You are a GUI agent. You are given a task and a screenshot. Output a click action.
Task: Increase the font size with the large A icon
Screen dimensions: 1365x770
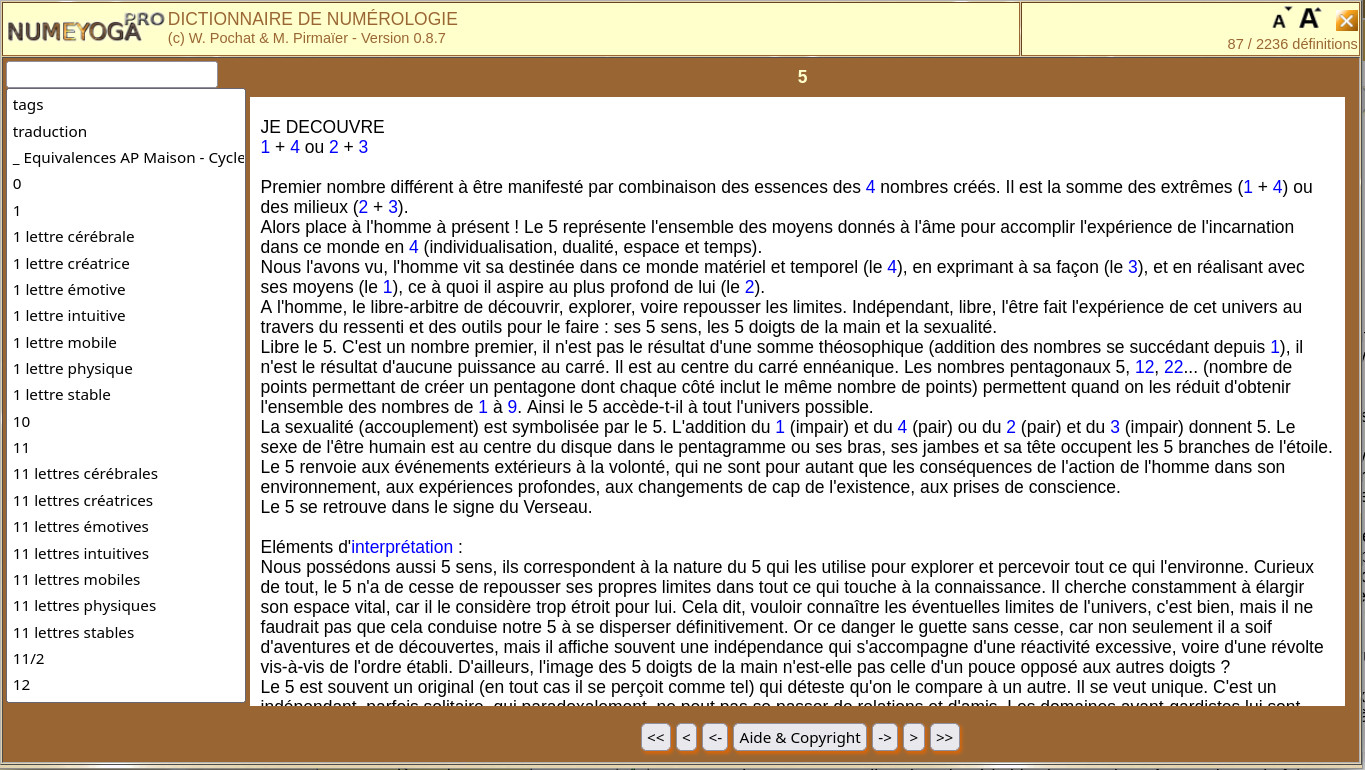pyautogui.click(x=1309, y=18)
